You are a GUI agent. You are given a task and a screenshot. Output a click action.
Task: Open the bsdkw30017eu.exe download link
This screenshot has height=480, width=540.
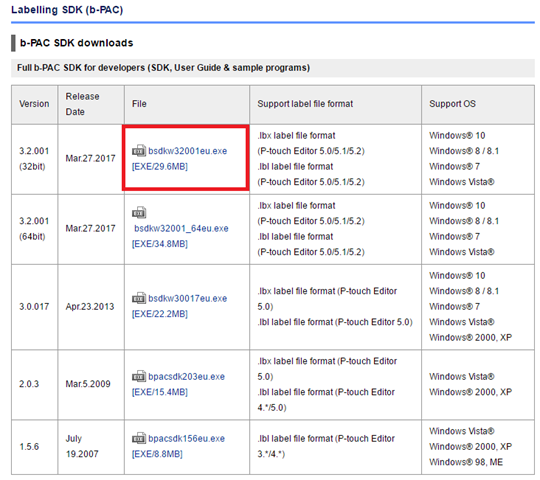coord(187,299)
